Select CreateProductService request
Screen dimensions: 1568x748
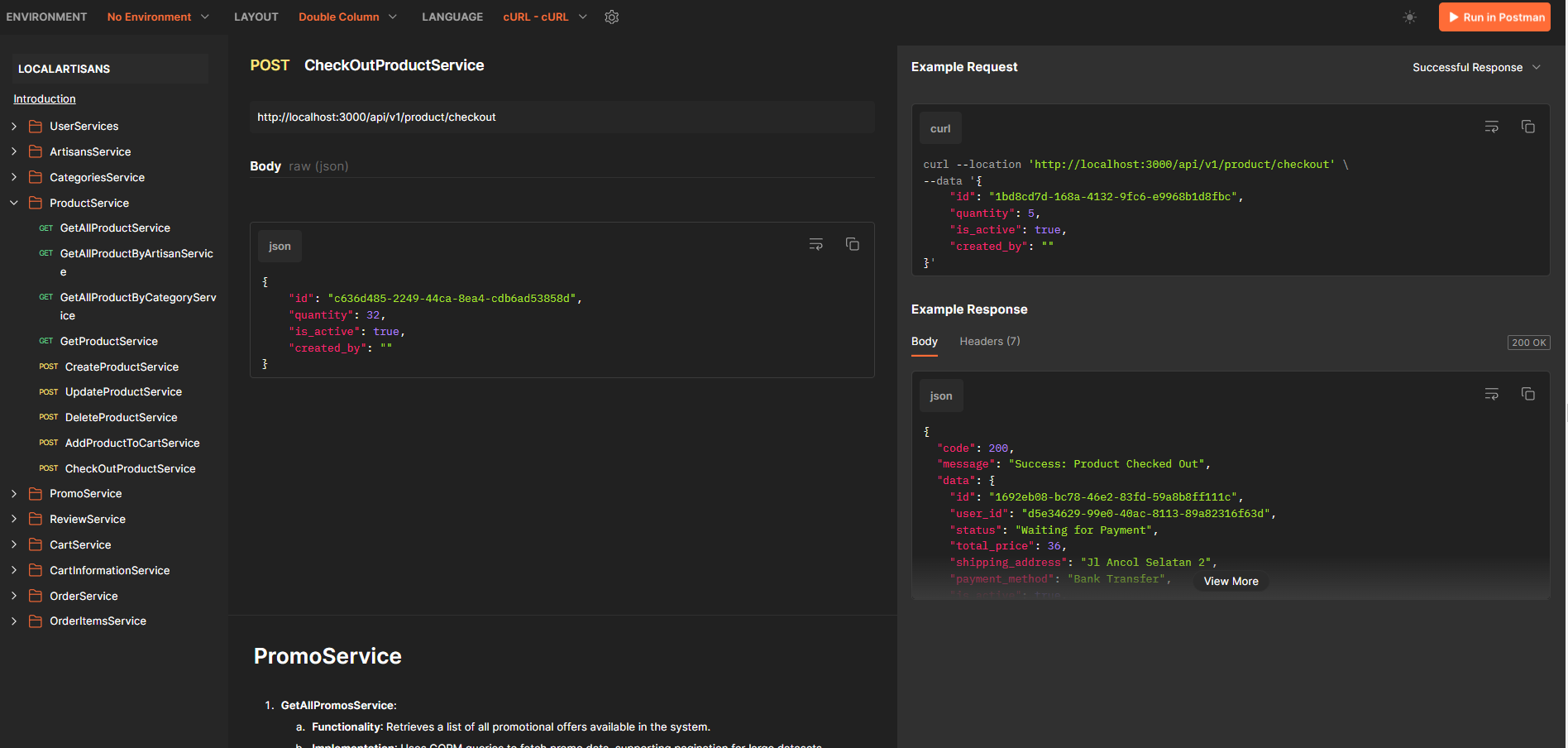pyautogui.click(x=122, y=367)
